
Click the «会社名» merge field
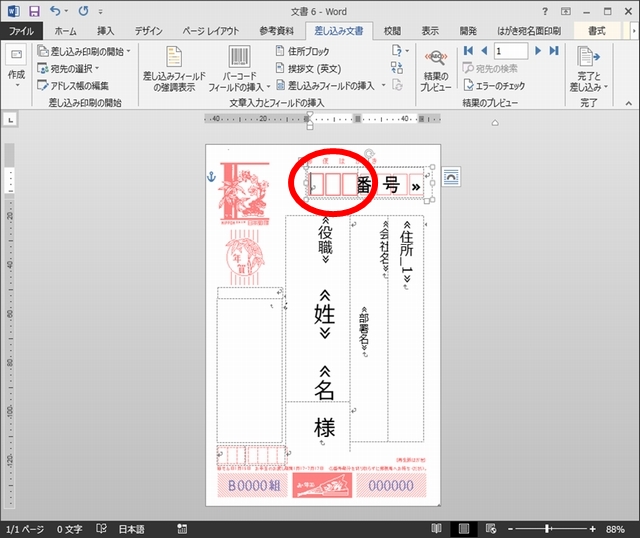point(384,248)
